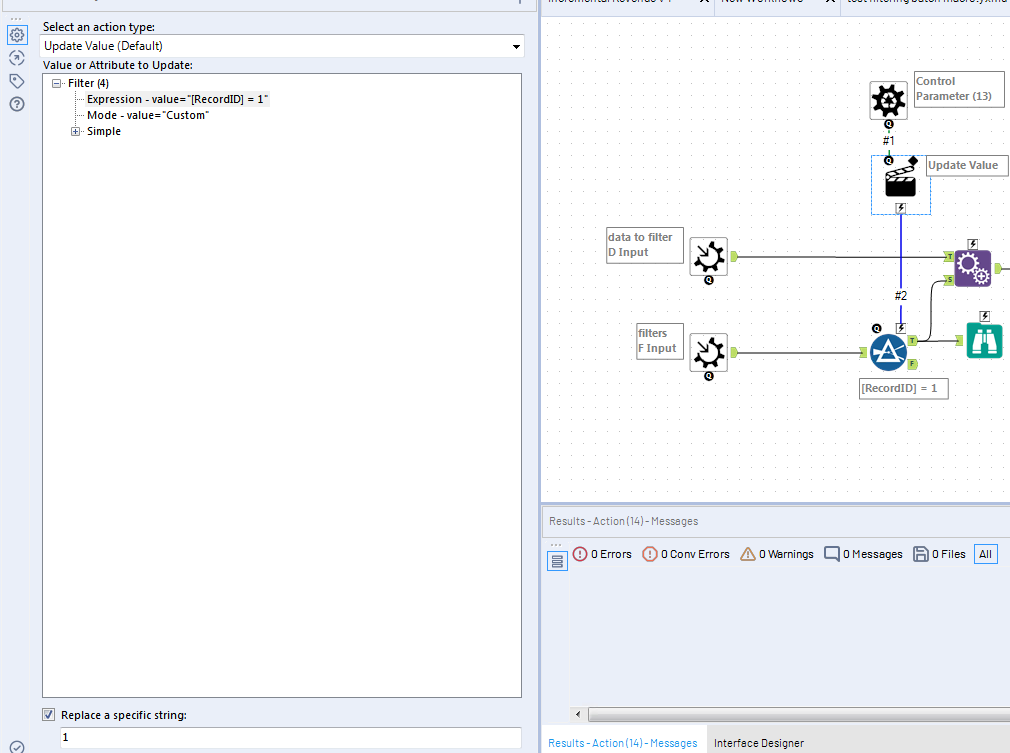Click the Configuration gear icon in the left sidebar

pos(16,34)
